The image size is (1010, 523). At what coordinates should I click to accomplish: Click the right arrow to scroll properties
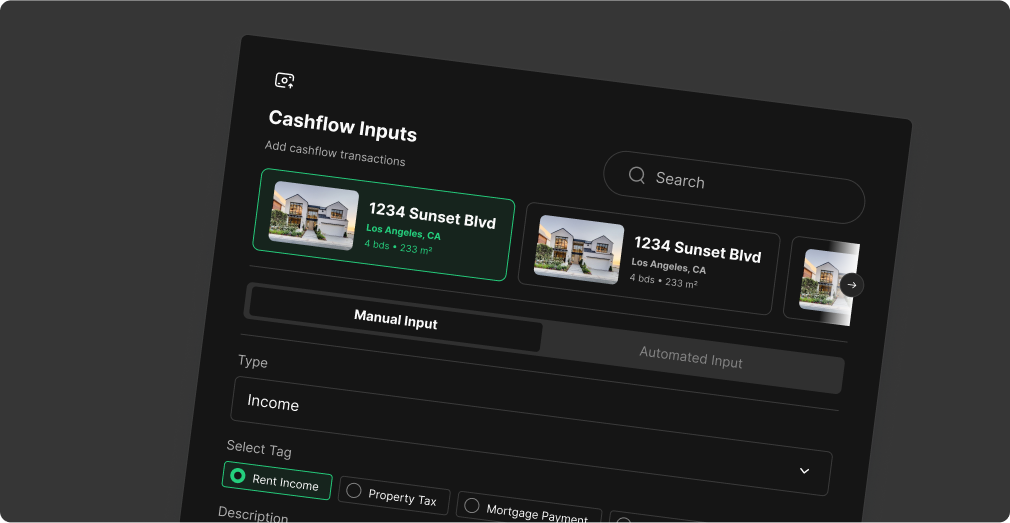[x=851, y=285]
